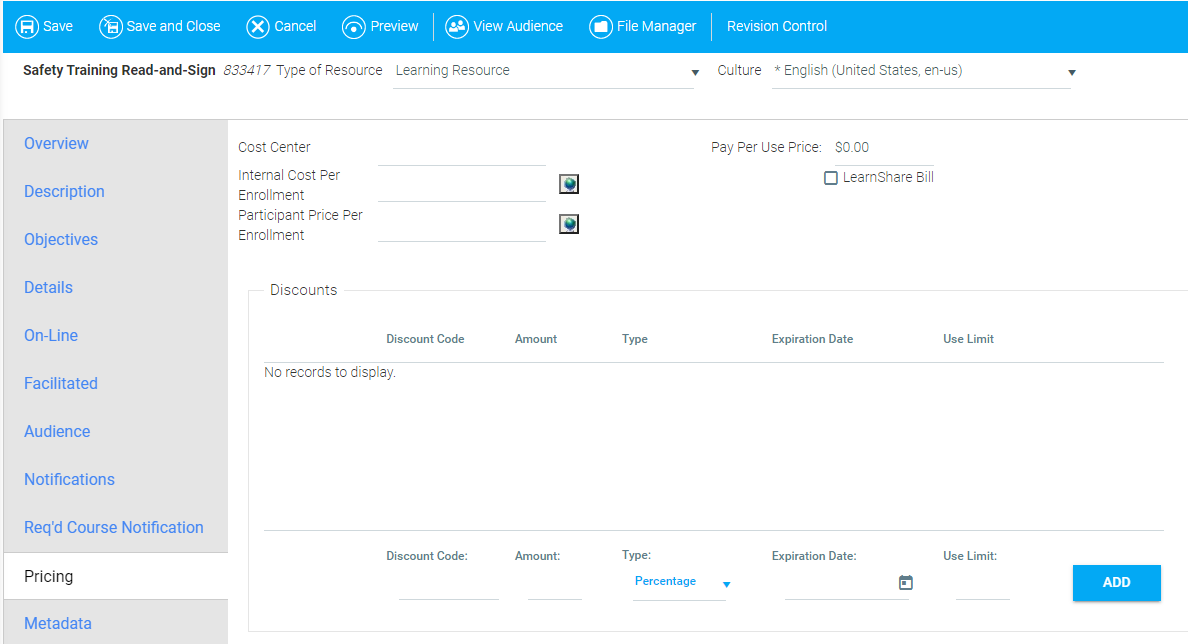This screenshot has width=1188, height=644.
Task: Open the Req'd Course Notification tab
Action: click(113, 528)
